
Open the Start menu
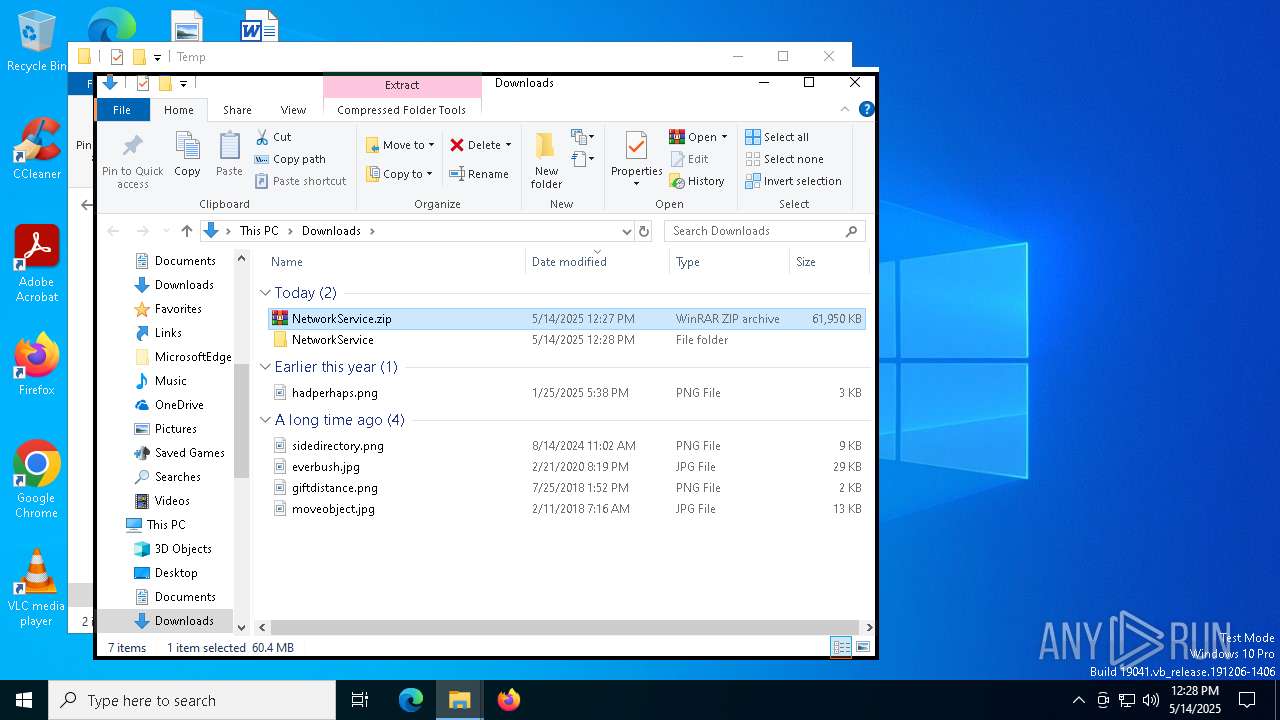tap(24, 700)
